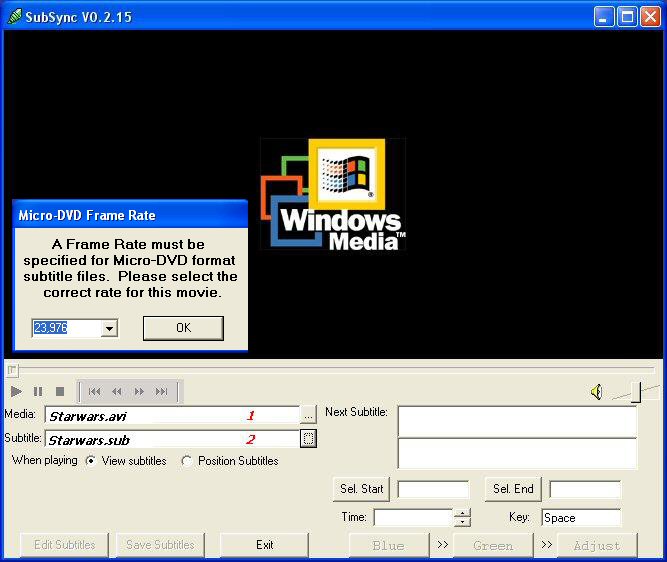
Task: Adjust the volume slider handle
Action: point(636,392)
